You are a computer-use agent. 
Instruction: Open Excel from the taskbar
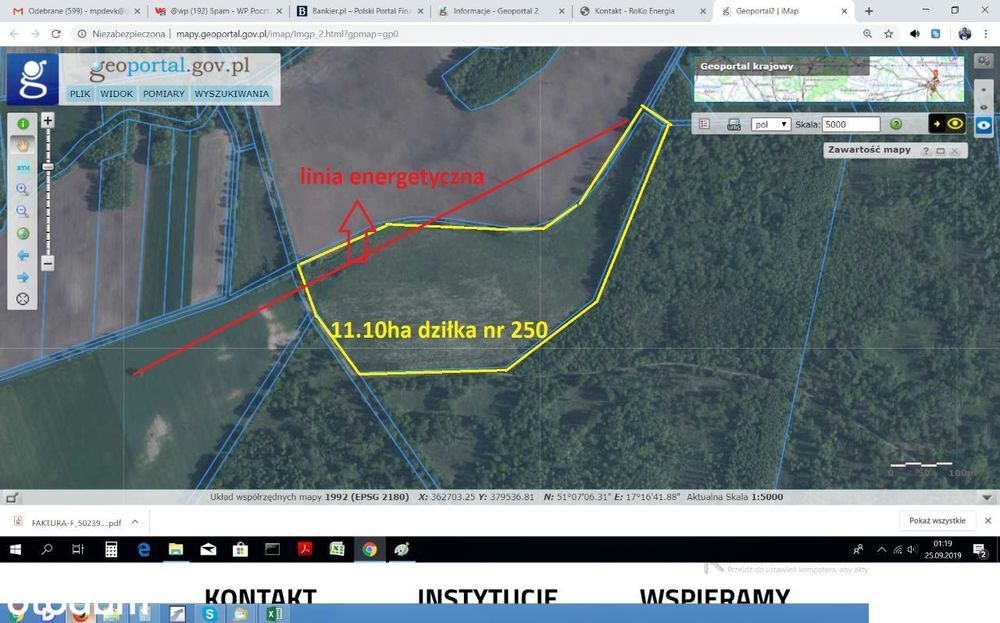click(337, 549)
